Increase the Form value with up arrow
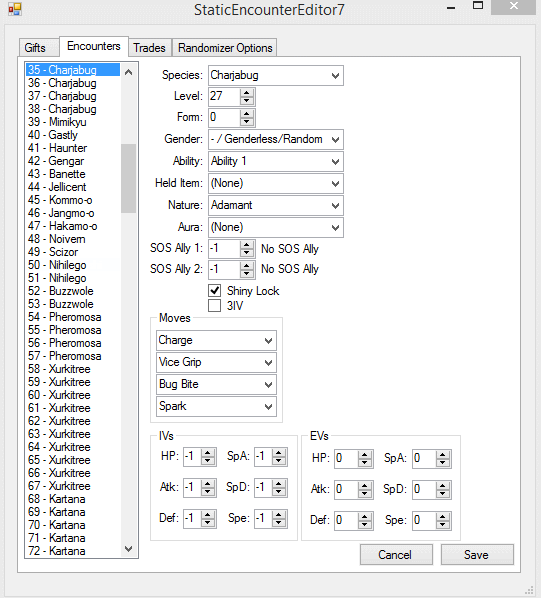The image size is (541, 598). pos(247,114)
